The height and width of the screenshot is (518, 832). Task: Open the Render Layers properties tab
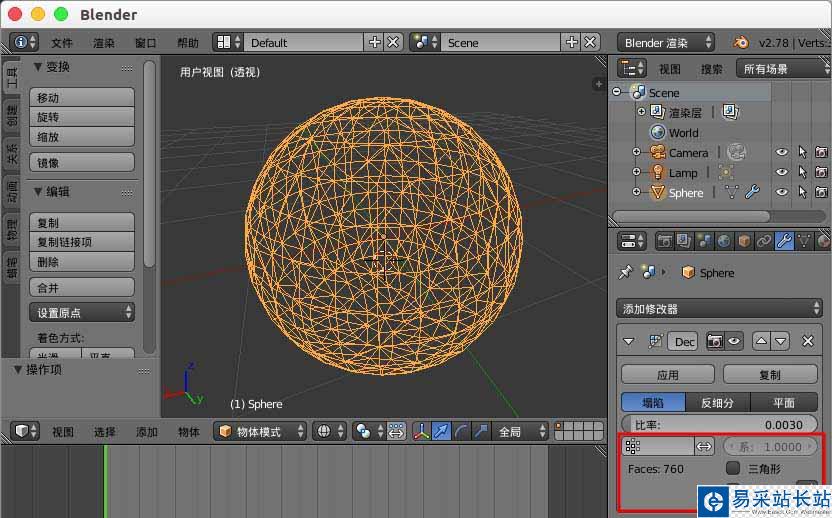(x=684, y=241)
